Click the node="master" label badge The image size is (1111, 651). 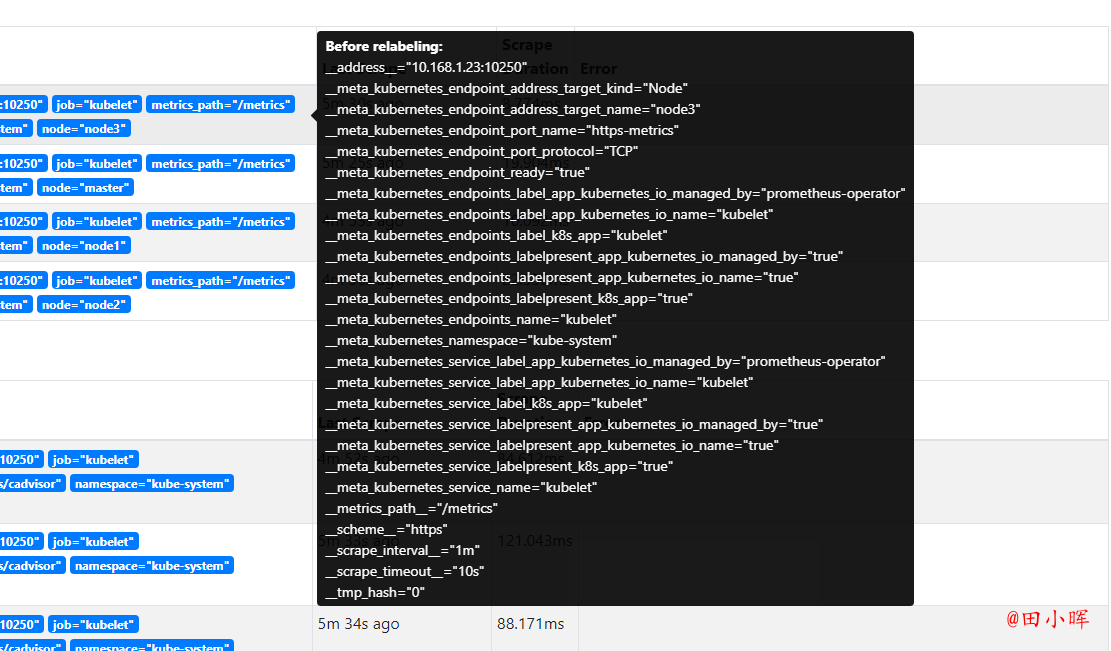85,188
